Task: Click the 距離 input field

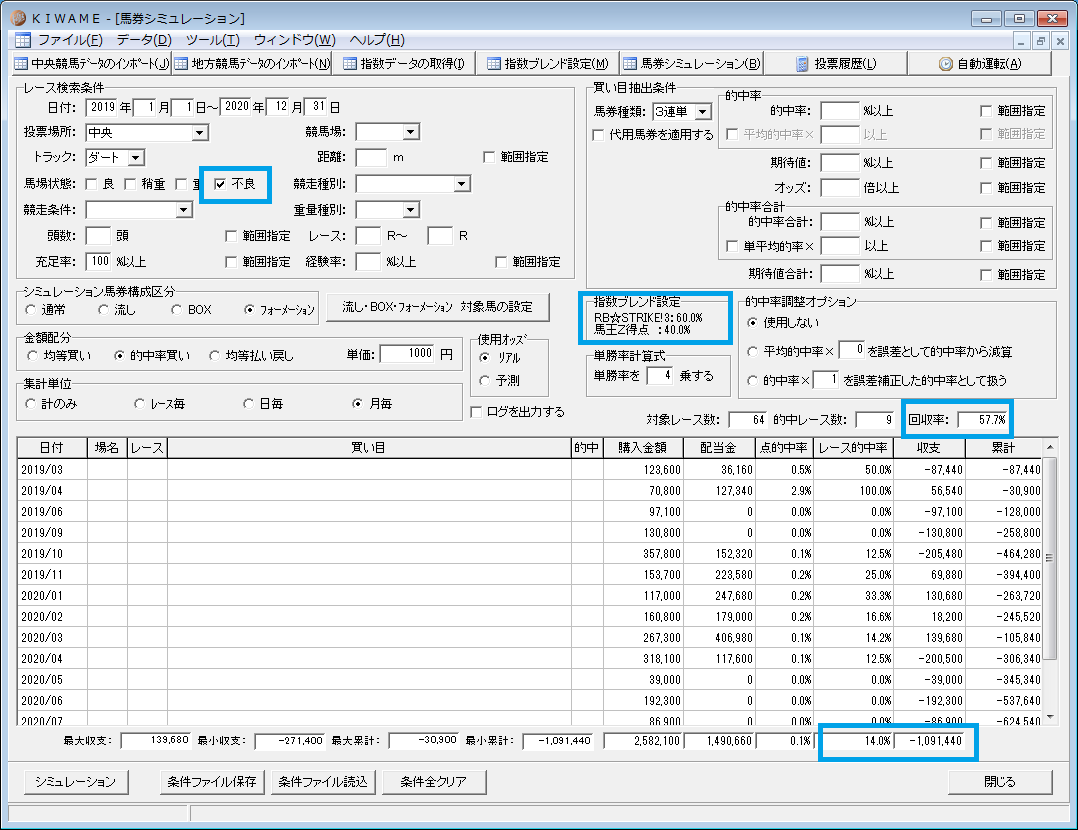Action: coord(371,157)
